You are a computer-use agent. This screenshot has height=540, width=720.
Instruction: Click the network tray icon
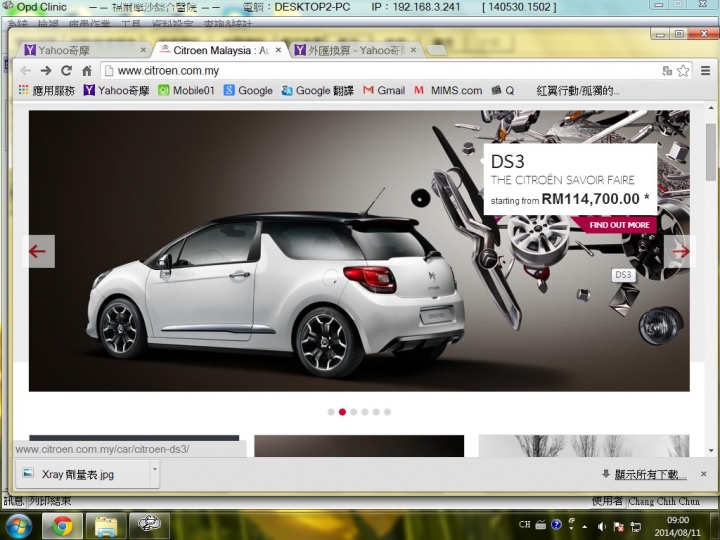pos(636,526)
